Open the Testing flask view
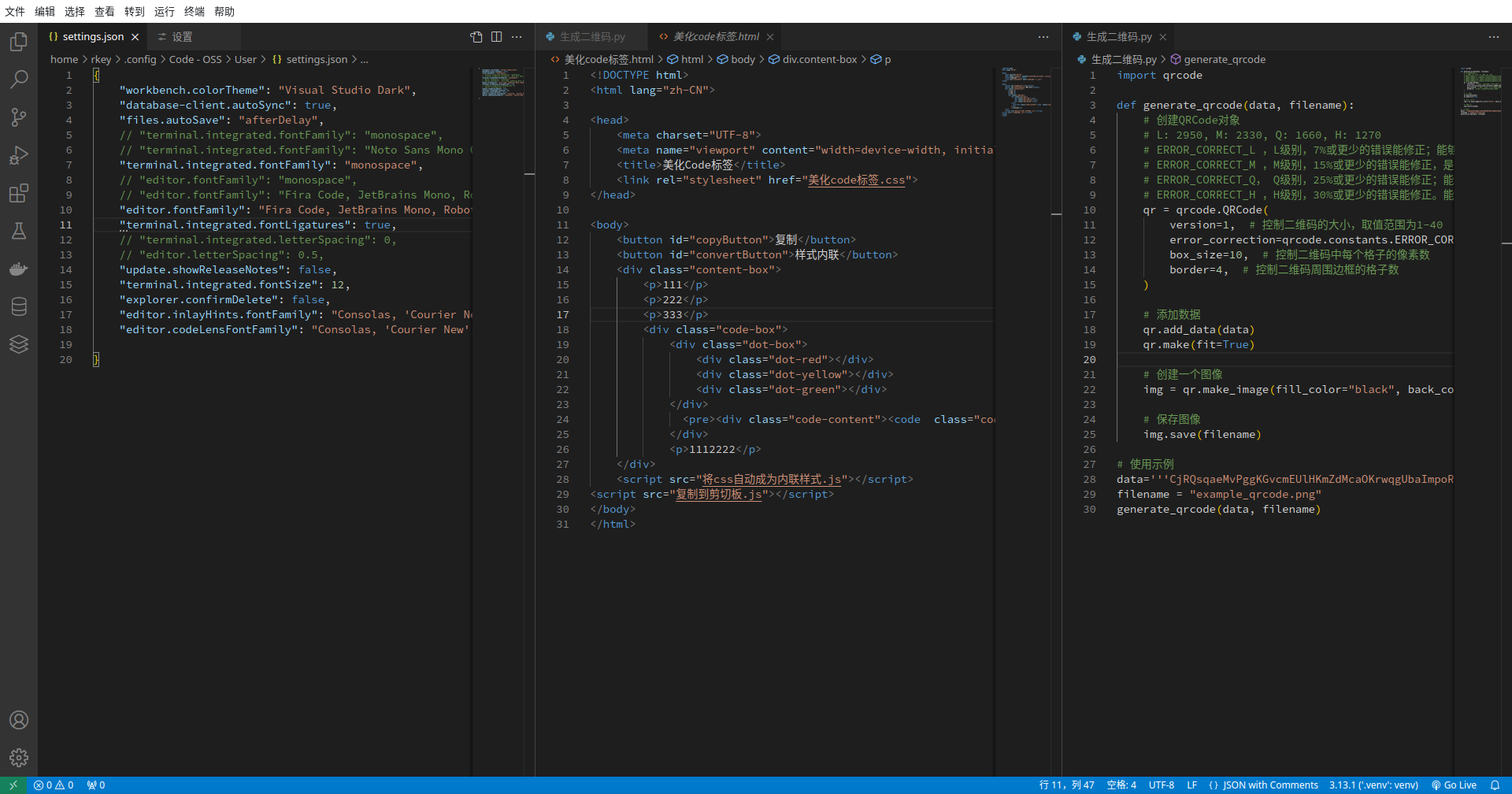Viewport: 1512px width, 794px height. pos(19,231)
